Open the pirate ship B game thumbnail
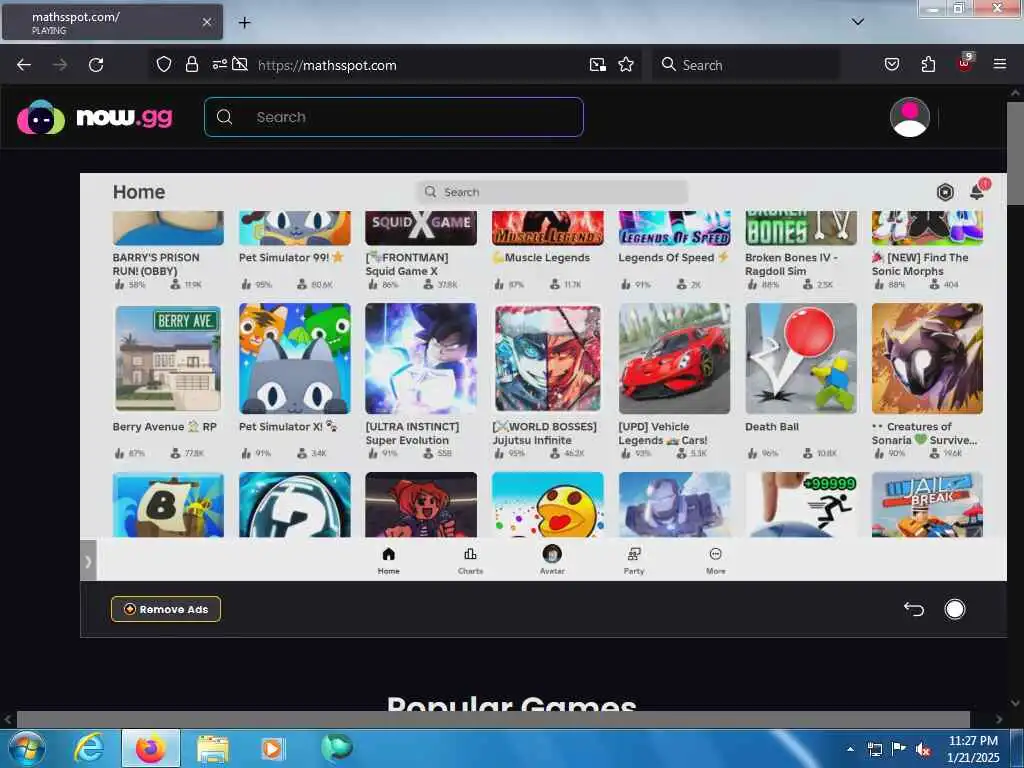 pyautogui.click(x=168, y=505)
